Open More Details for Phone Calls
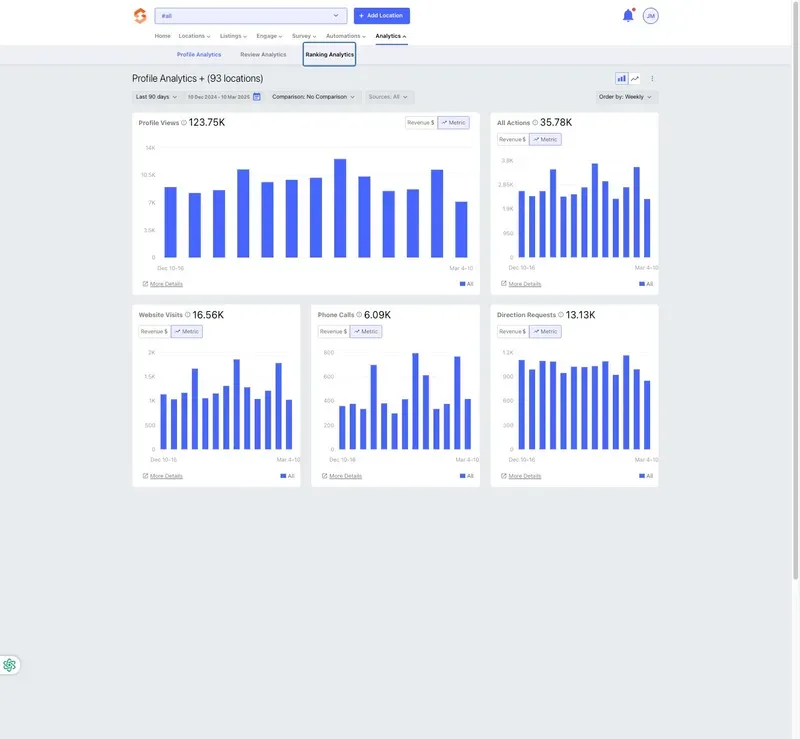 (345, 476)
